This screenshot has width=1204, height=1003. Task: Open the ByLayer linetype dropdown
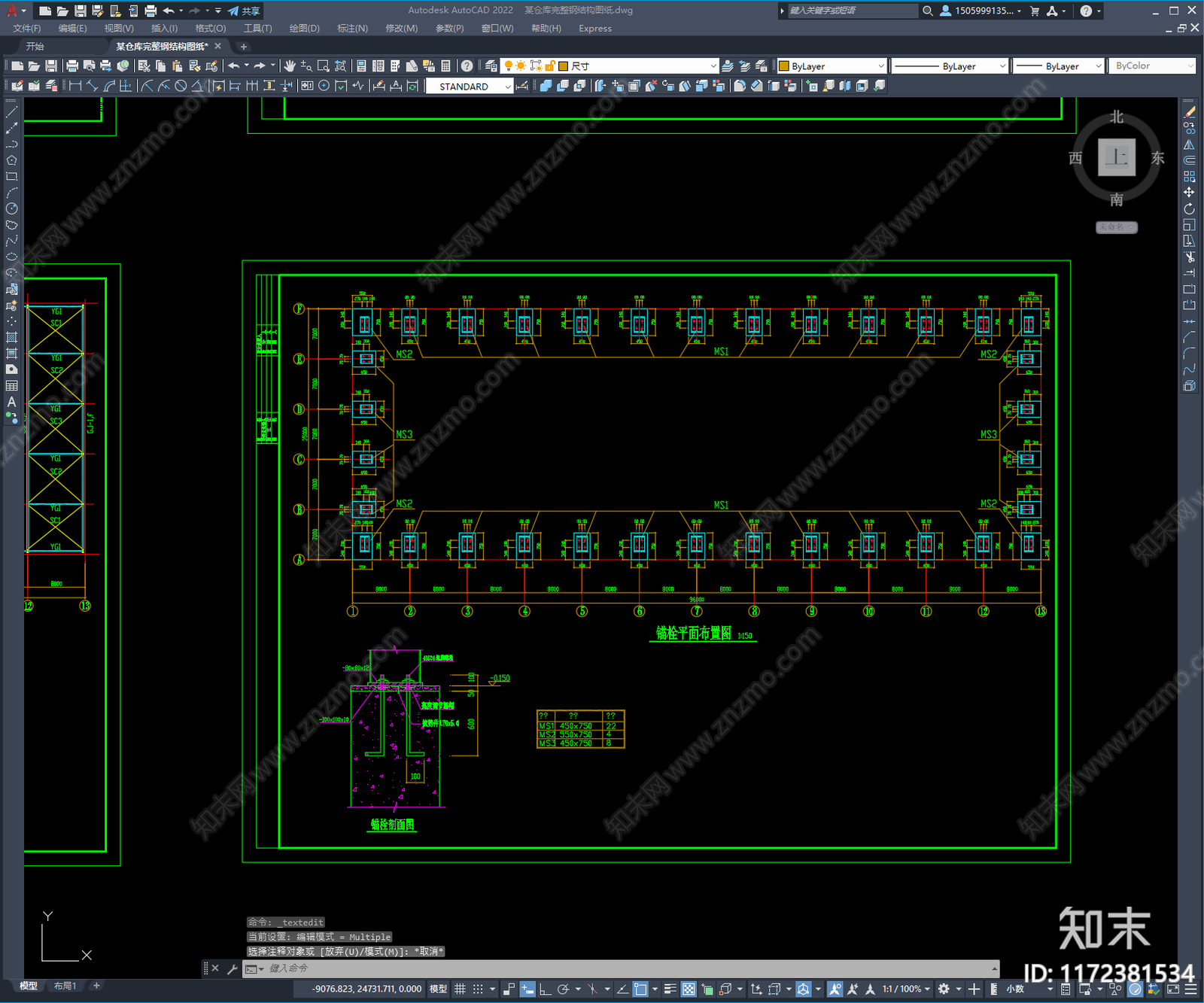950,66
